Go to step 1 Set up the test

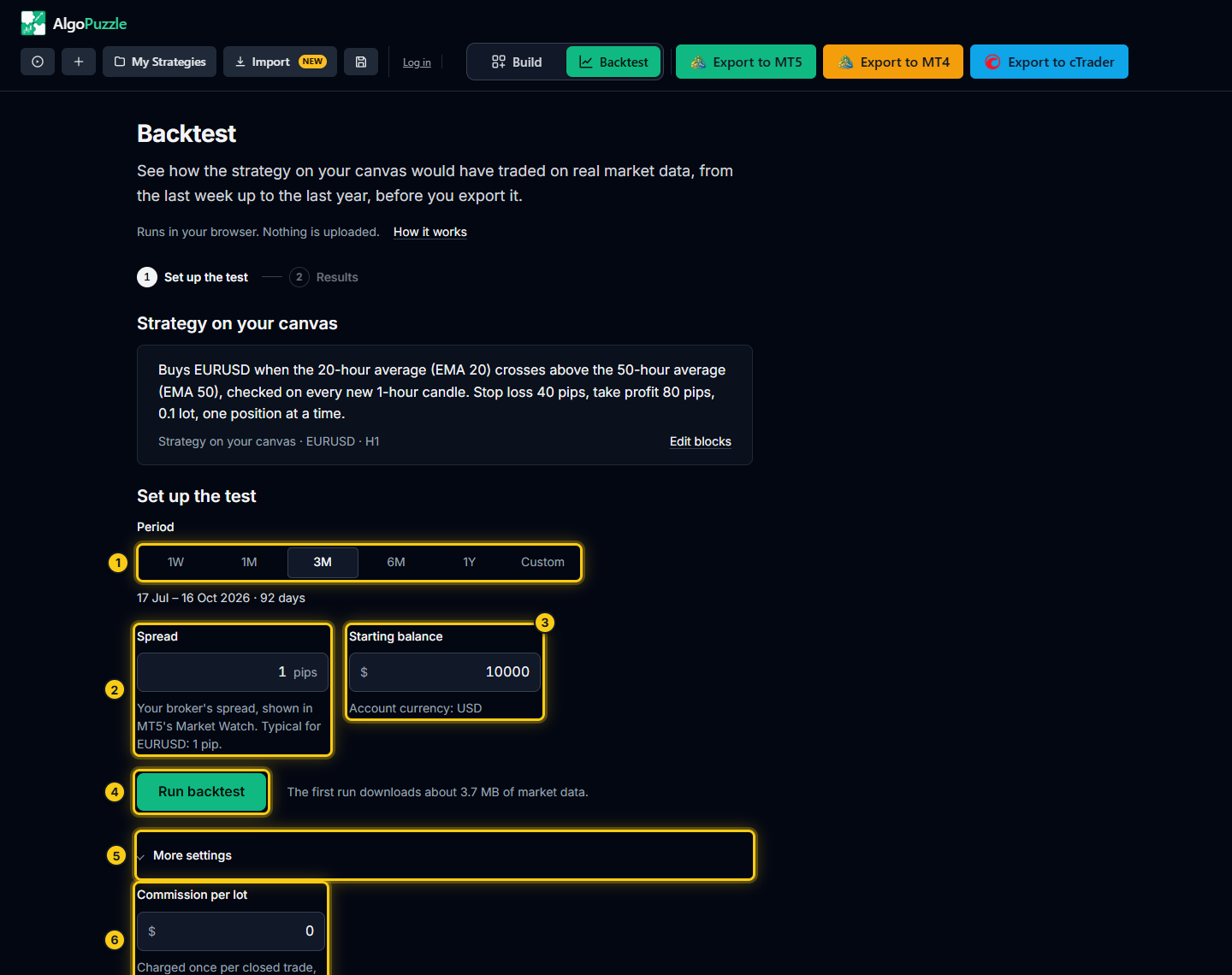coord(192,277)
